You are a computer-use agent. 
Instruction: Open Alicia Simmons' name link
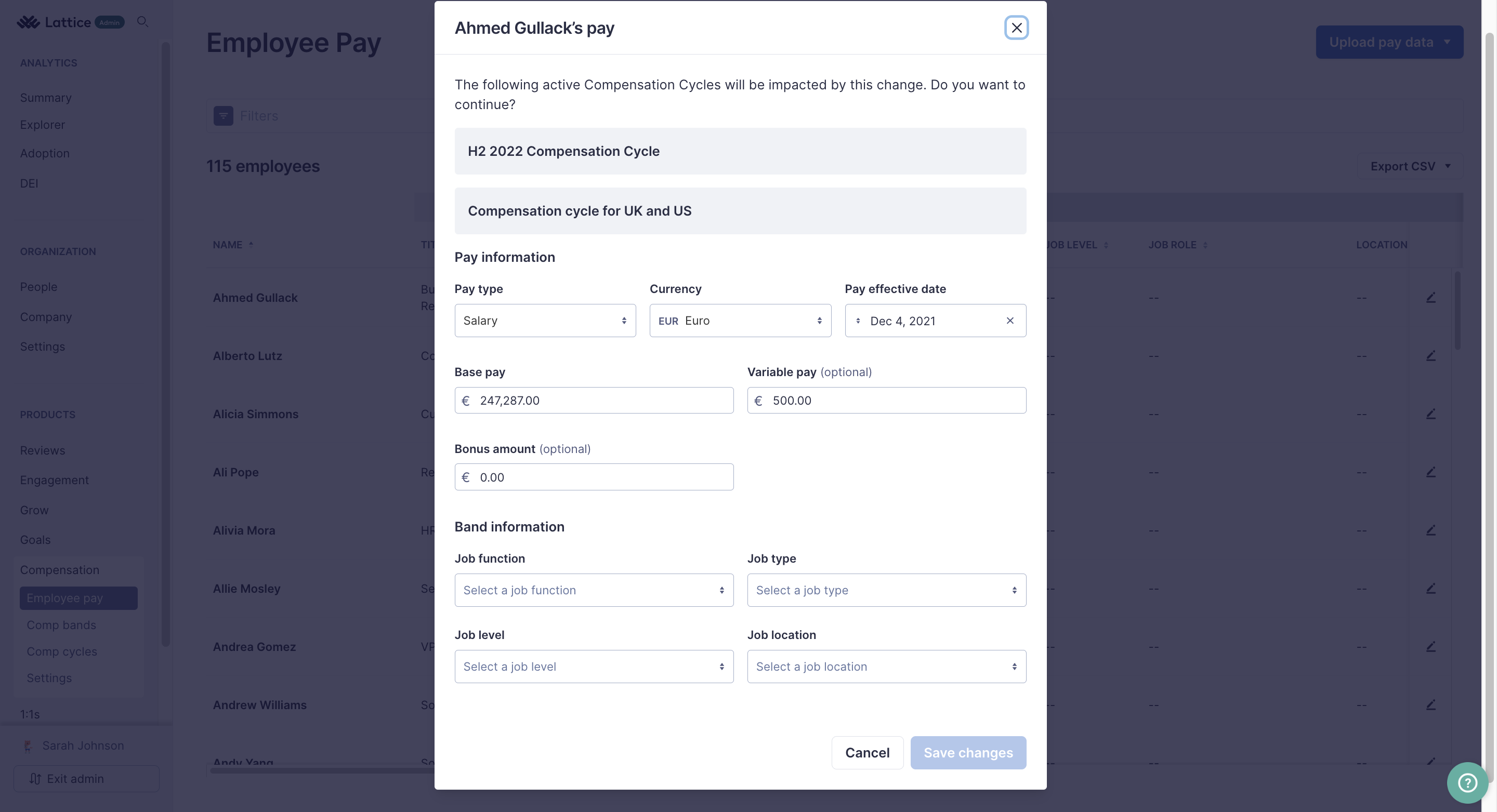(256, 414)
